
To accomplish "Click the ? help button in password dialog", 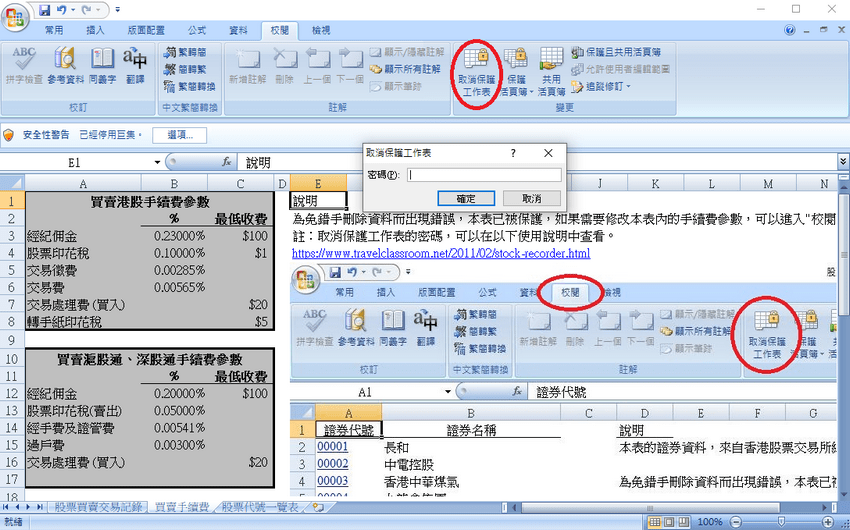I will click(x=513, y=153).
